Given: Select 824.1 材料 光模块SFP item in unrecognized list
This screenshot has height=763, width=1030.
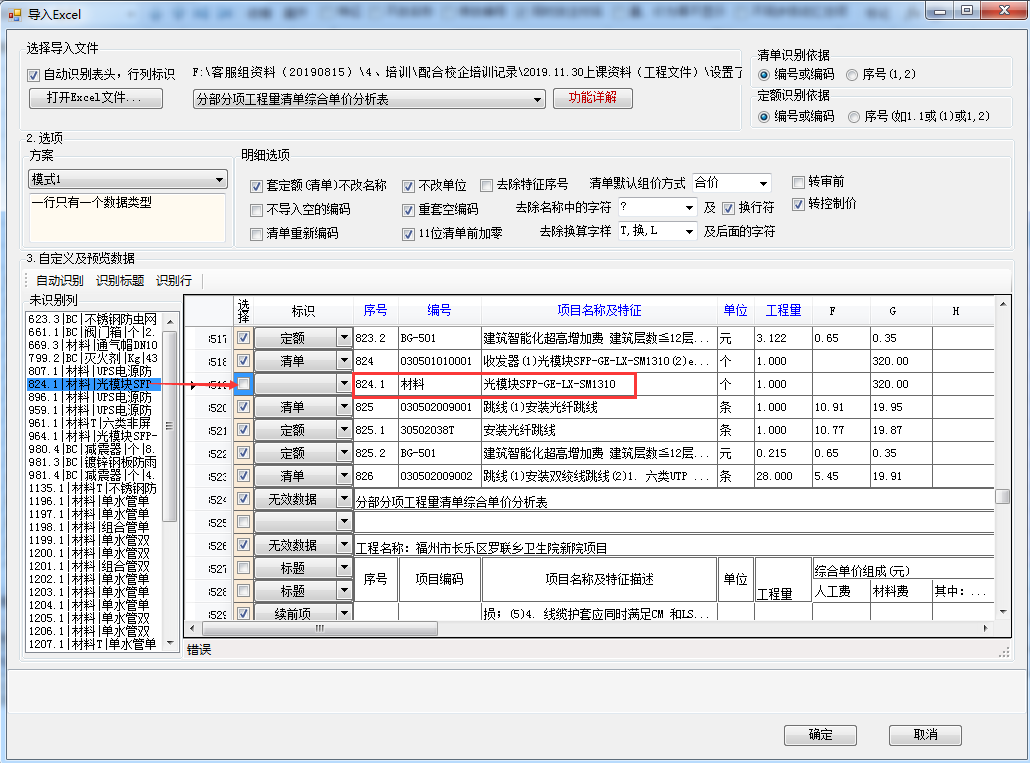Looking at the screenshot, I should tap(92, 384).
